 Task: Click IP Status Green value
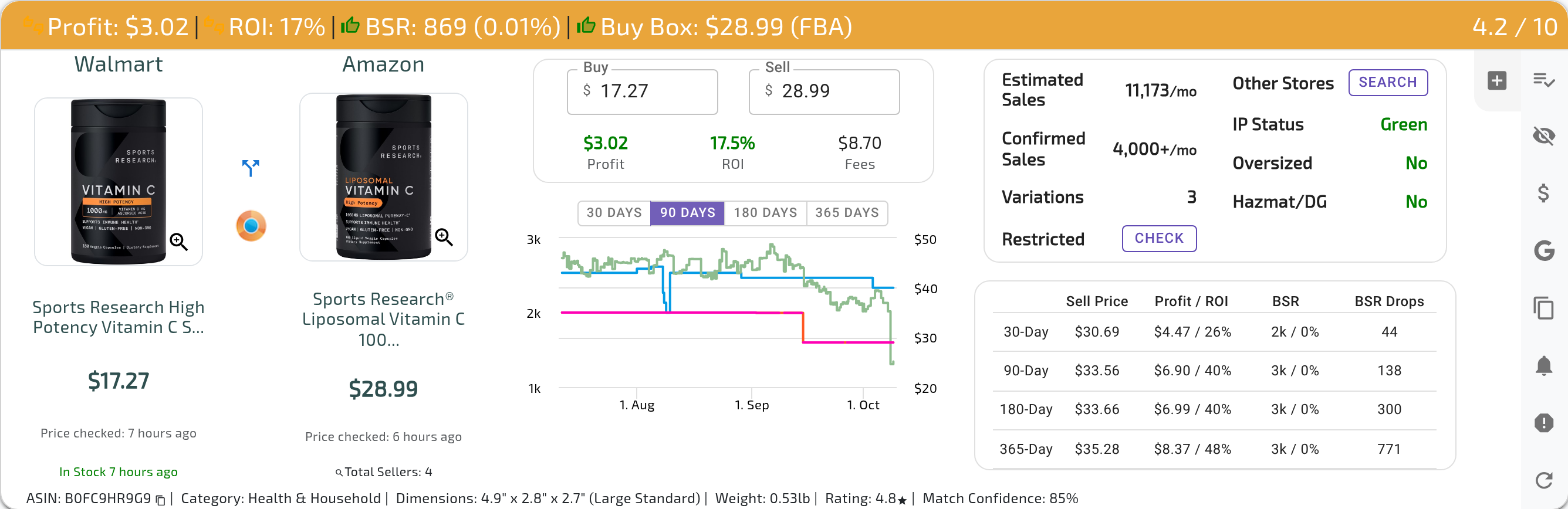(x=1404, y=125)
